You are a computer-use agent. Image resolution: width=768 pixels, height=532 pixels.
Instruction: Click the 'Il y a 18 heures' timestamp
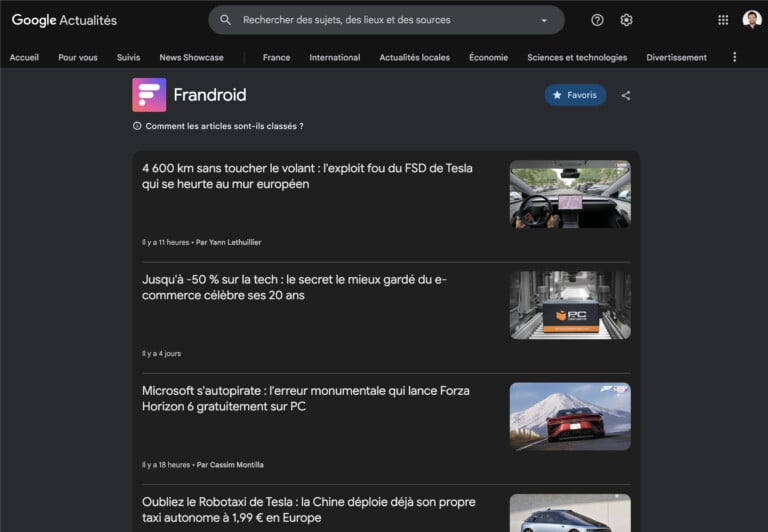tap(166, 464)
